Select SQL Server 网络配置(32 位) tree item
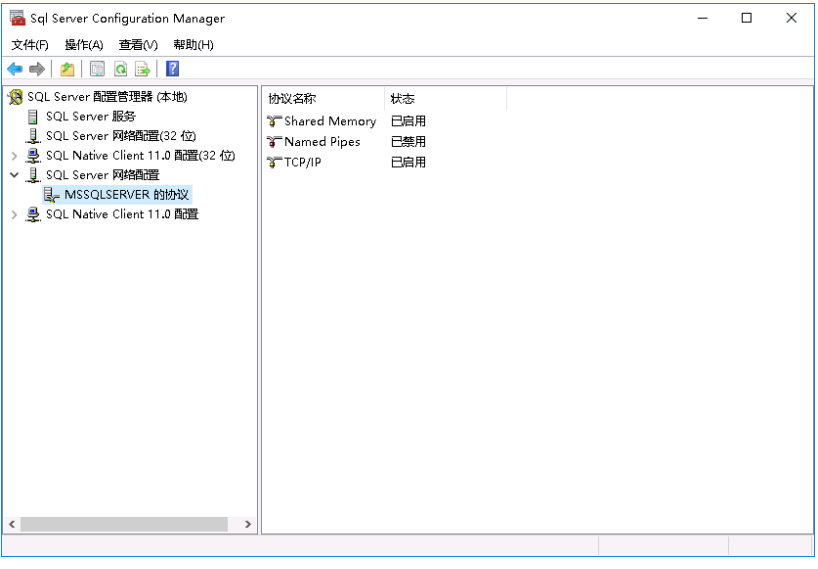Viewport: 818px width, 569px height. click(x=121, y=136)
